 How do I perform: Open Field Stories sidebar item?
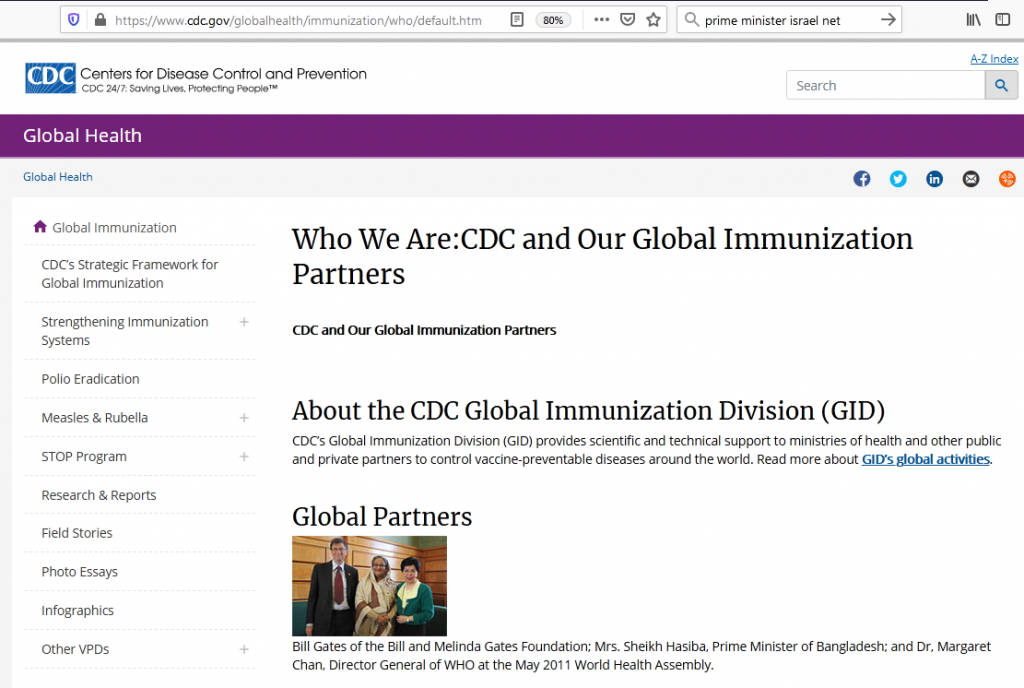76,533
